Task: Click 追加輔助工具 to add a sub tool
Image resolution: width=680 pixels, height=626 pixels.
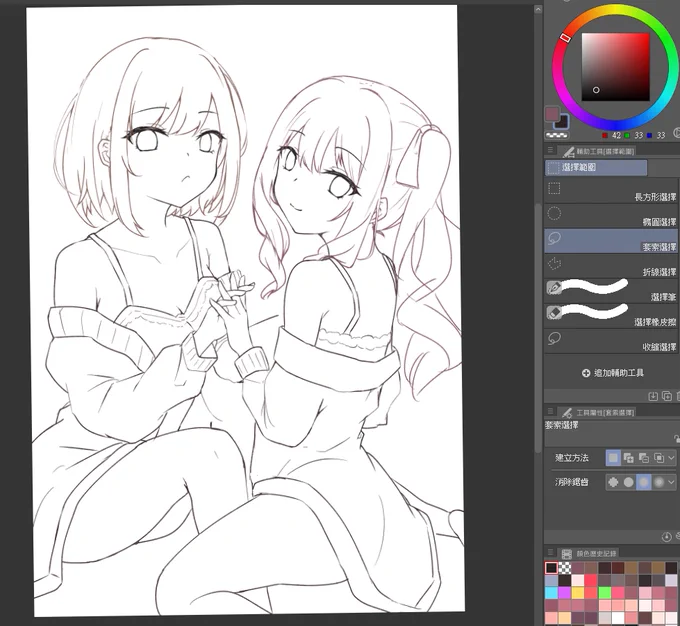Action: (612, 373)
